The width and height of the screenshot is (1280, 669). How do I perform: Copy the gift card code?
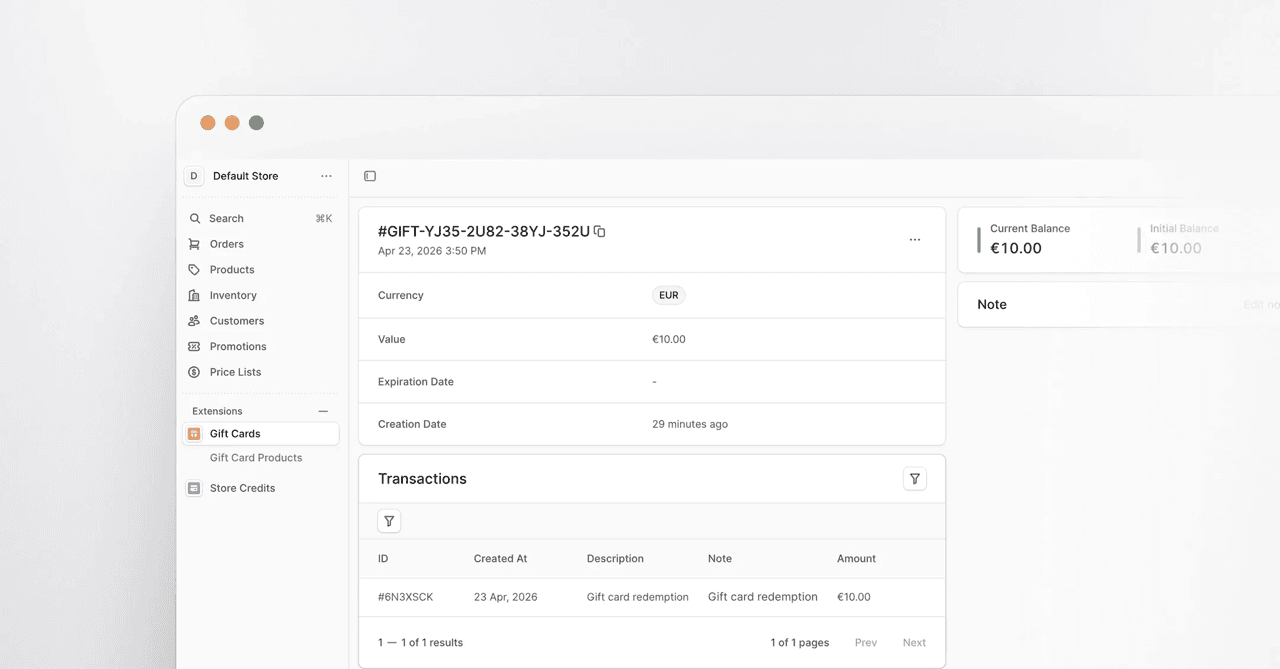(600, 231)
